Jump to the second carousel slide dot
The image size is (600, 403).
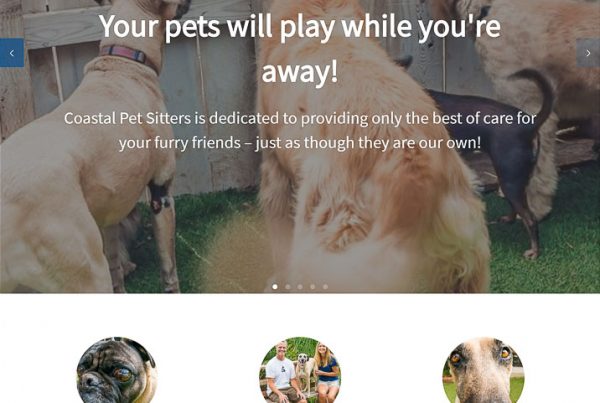coord(287,287)
